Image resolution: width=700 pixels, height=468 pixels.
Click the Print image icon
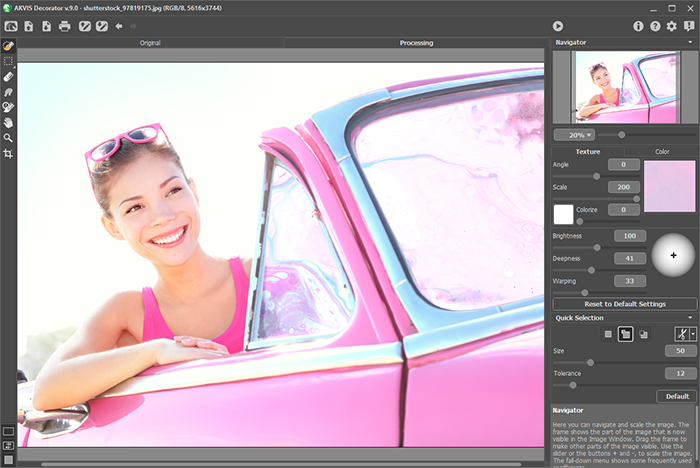click(x=65, y=26)
